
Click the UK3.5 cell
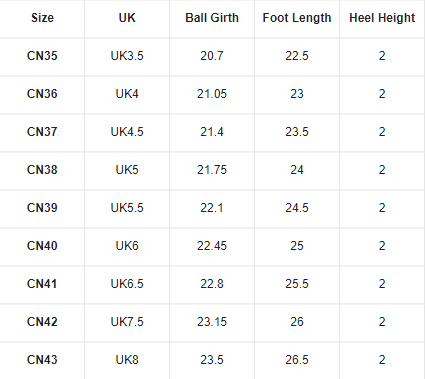coord(127,56)
